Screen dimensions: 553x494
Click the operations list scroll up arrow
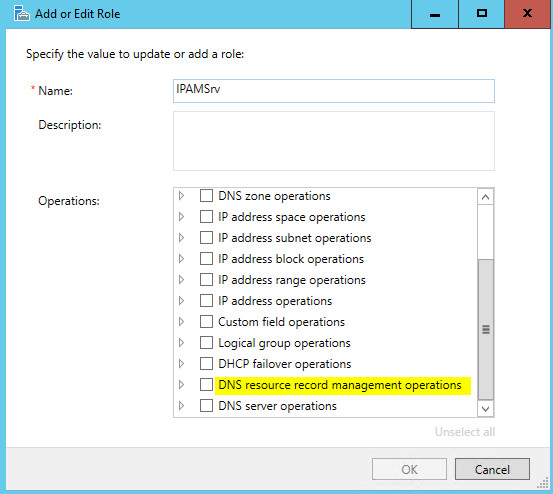pos(485,197)
